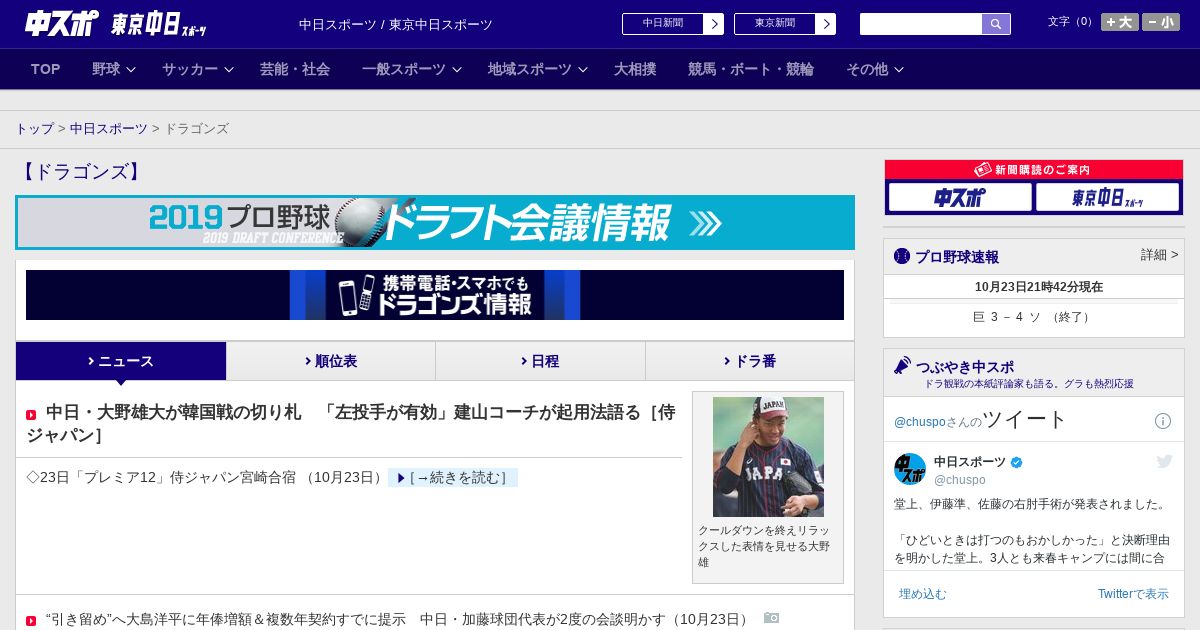Click the verified badge beside 中日スポーツ
Viewport: 1200px width, 630px height.
pos(1017,463)
